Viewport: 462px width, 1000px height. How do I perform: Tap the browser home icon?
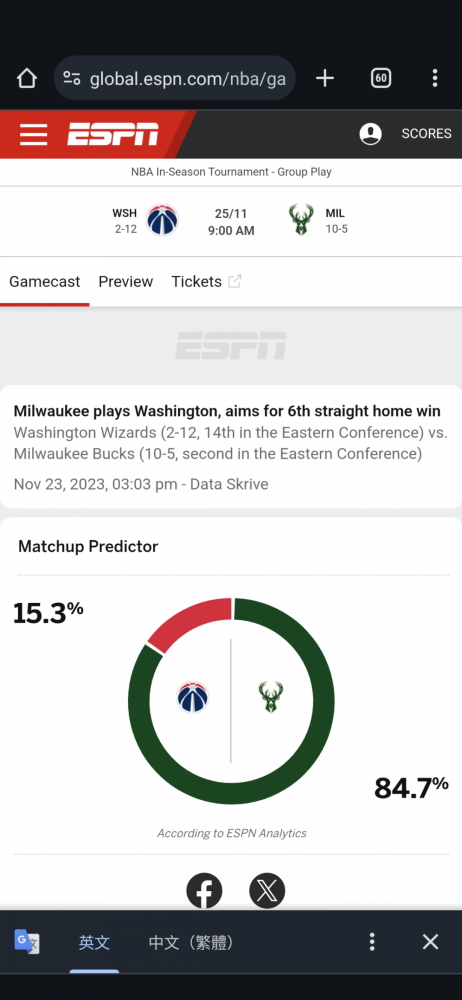tap(27, 78)
